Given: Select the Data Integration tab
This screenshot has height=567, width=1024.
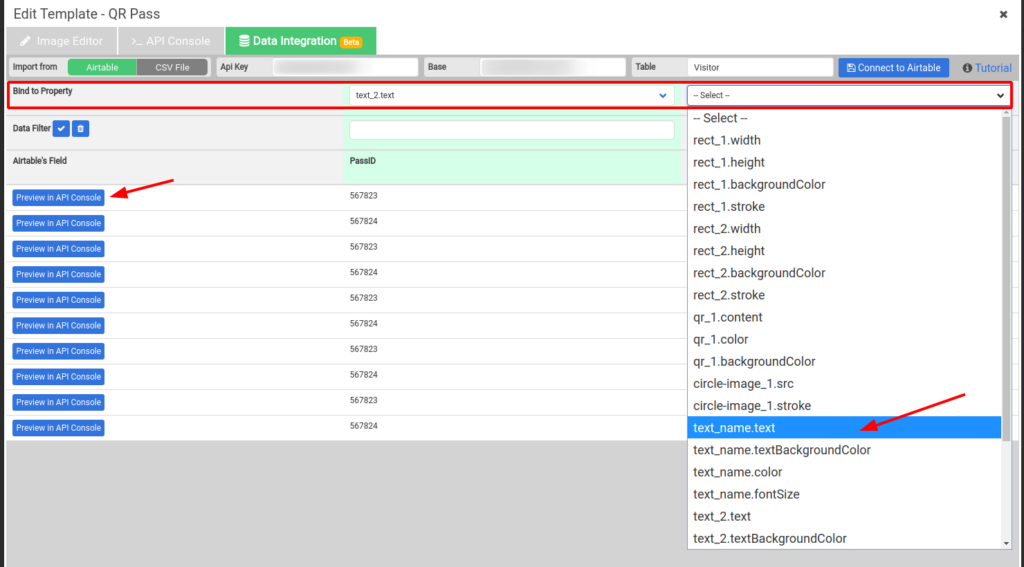Looking at the screenshot, I should (x=300, y=41).
